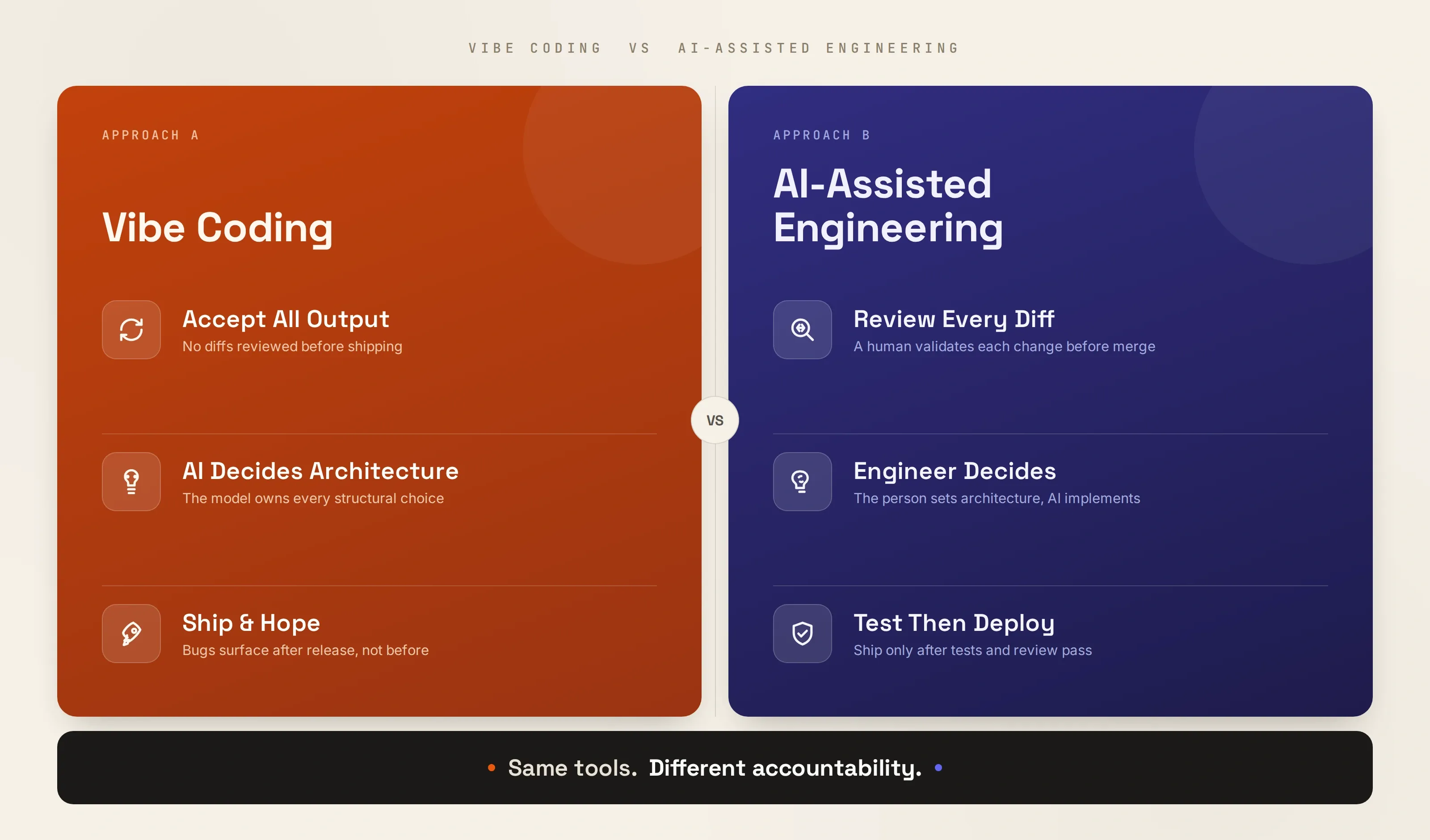The height and width of the screenshot is (840, 1430).
Task: Click 'AI-ASSISTED ENGINEERING' in the top header line
Action: pos(819,48)
